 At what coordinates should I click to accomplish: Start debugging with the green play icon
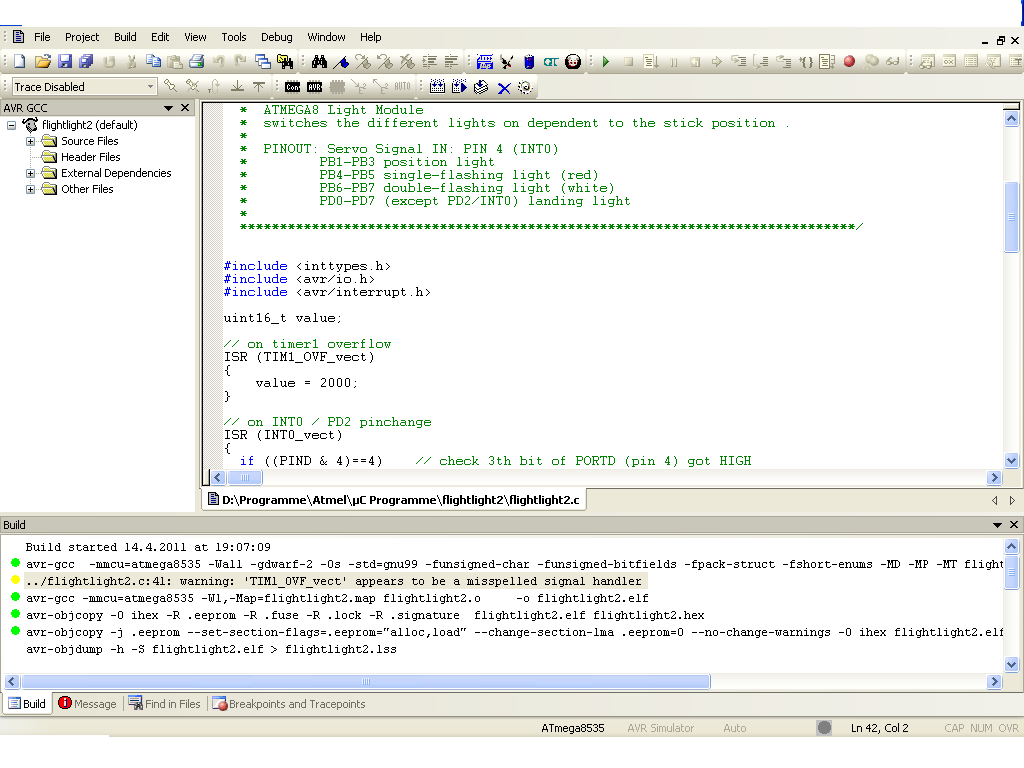[x=606, y=61]
